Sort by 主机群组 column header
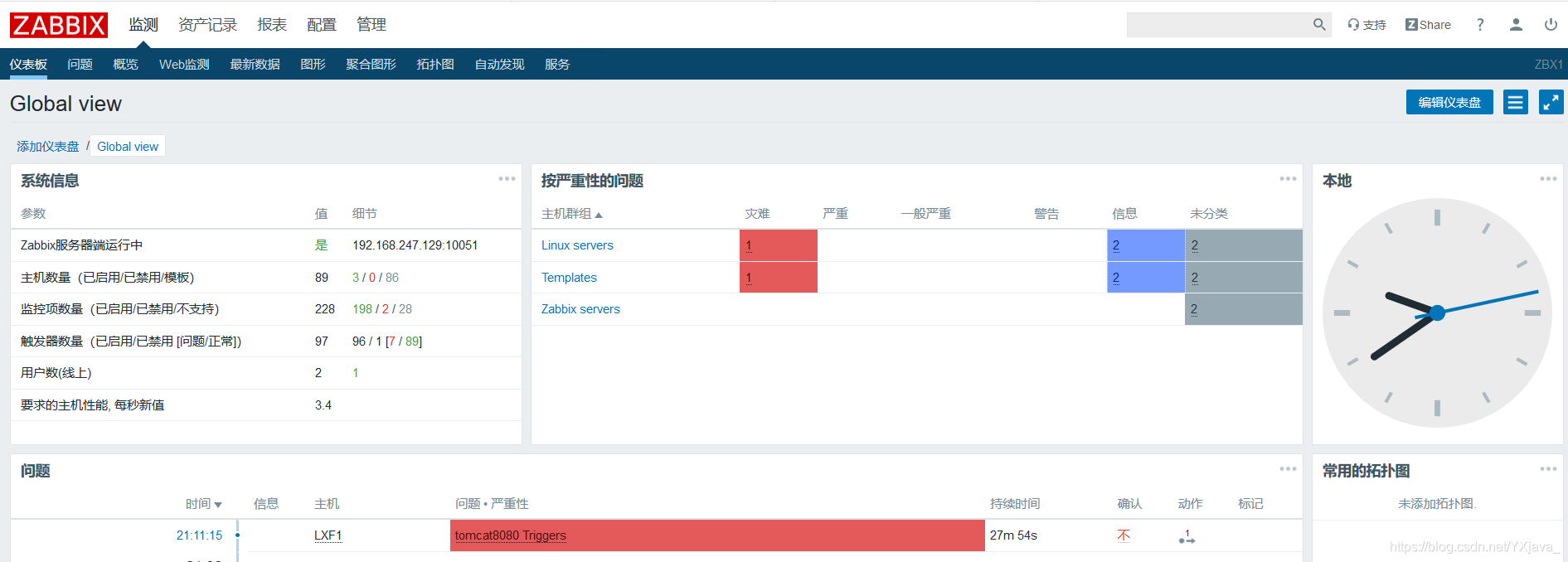This screenshot has height=562, width=1568. [571, 214]
